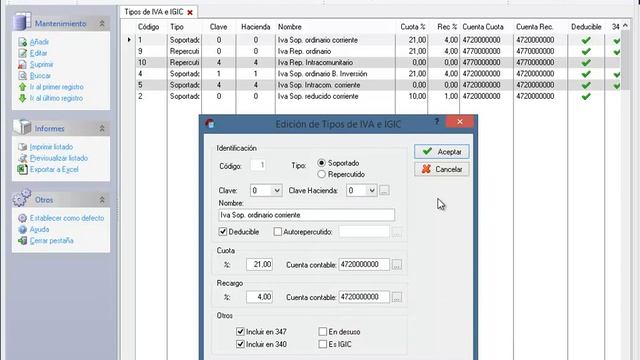The image size is (640, 360).
Task: Click the Previsualizar listado icon
Action: tap(22, 158)
